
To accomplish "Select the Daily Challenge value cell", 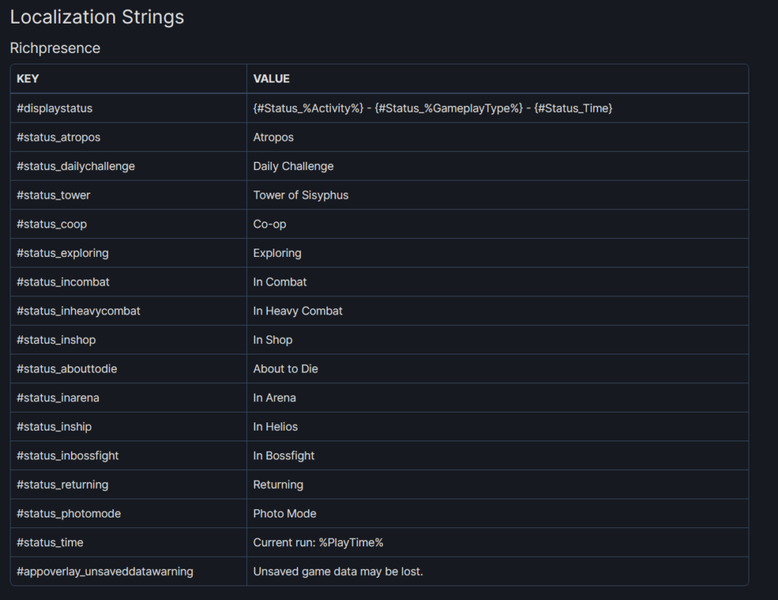I will coord(293,166).
